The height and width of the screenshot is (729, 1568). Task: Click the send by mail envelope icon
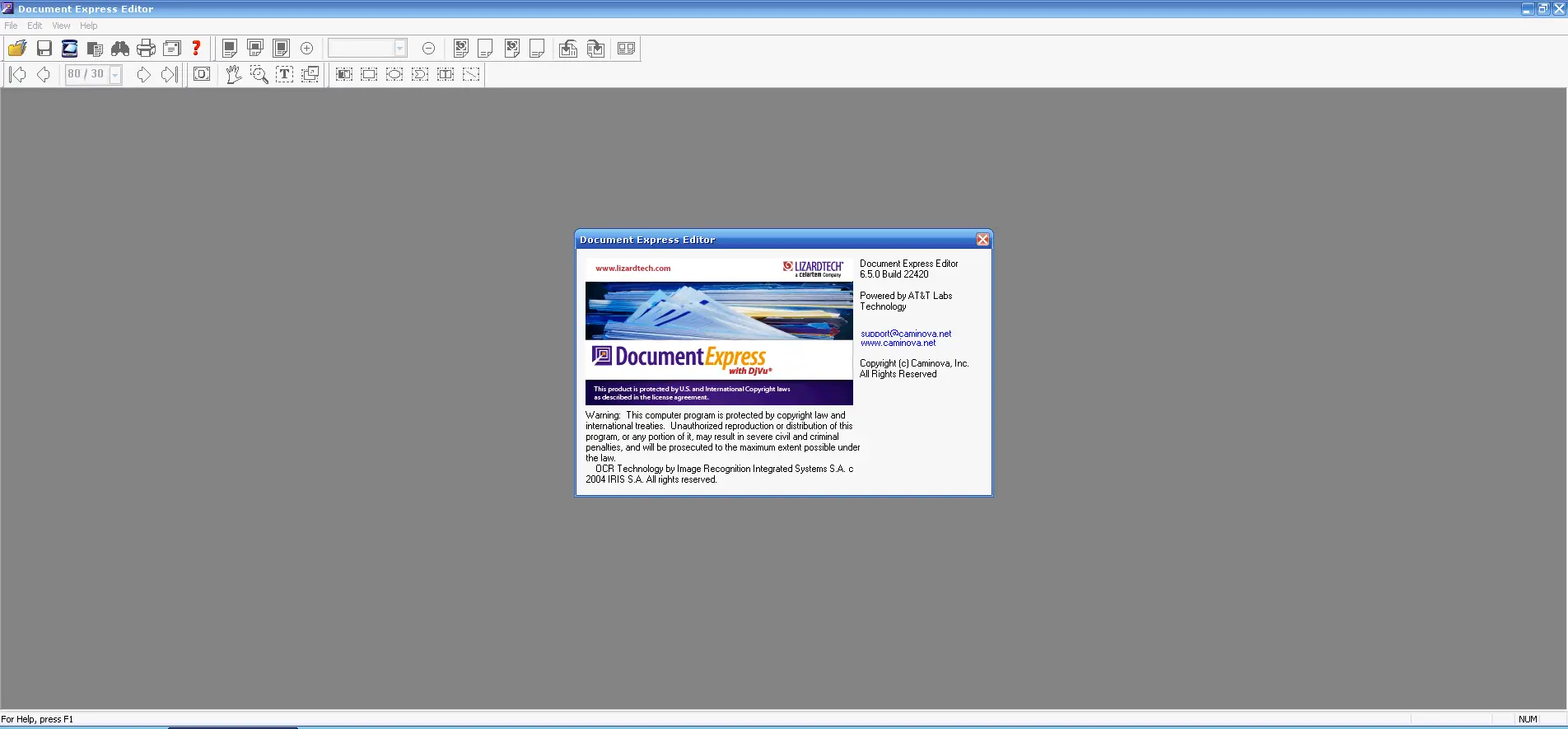172,49
